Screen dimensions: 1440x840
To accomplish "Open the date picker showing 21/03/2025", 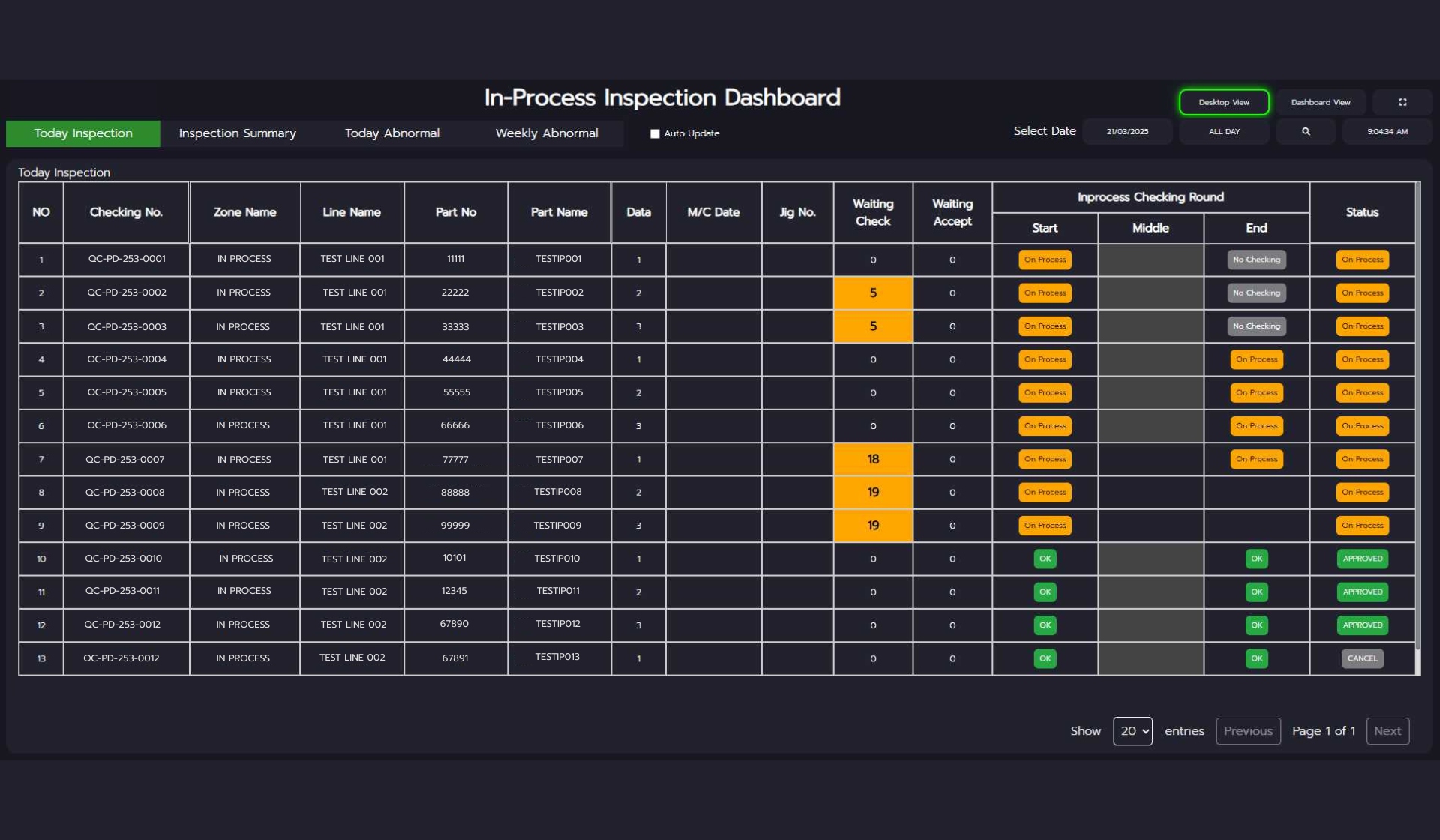I will [x=1127, y=131].
